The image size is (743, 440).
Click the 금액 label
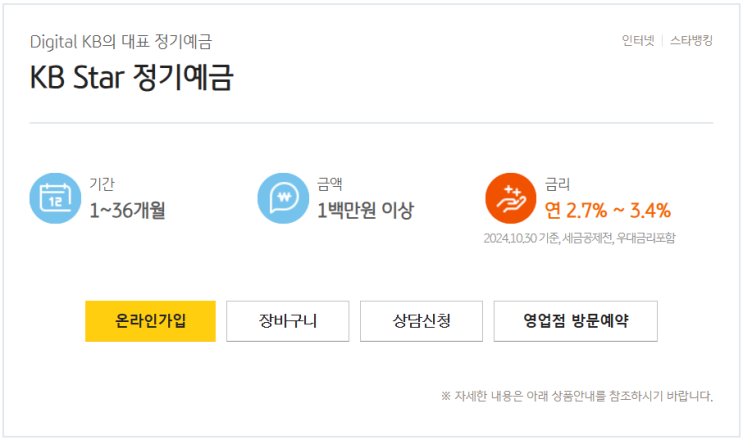click(330, 184)
